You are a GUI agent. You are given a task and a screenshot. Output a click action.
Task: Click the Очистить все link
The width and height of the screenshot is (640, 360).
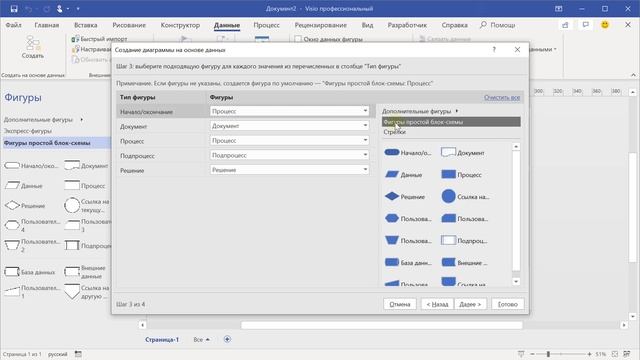tap(502, 97)
